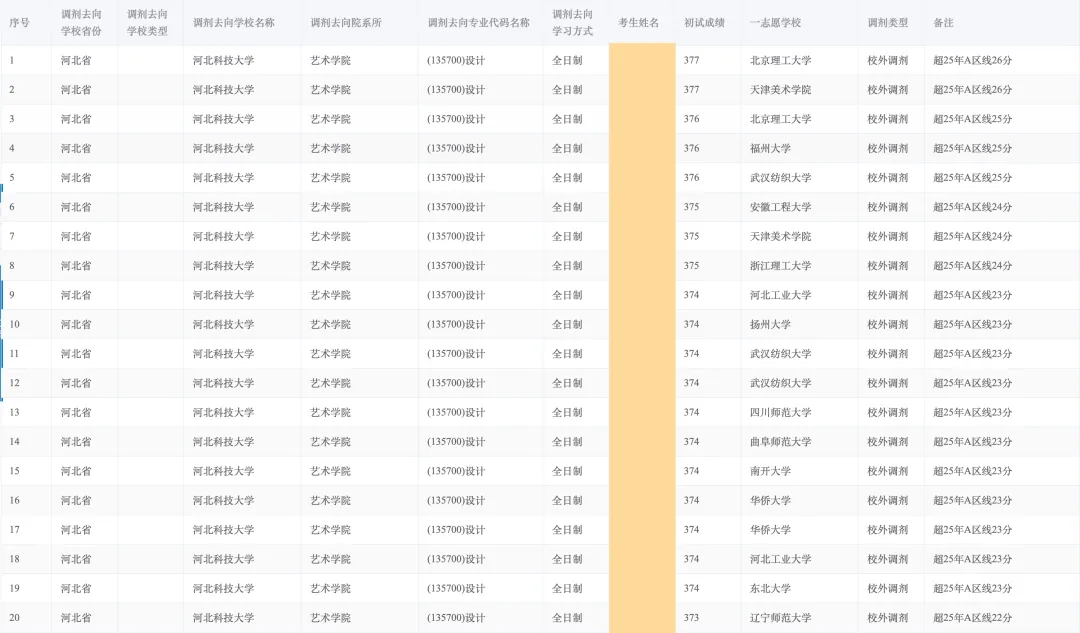1080x633 pixels.
Task: Click 河北科技大学 in row 2
Action: [223, 90]
